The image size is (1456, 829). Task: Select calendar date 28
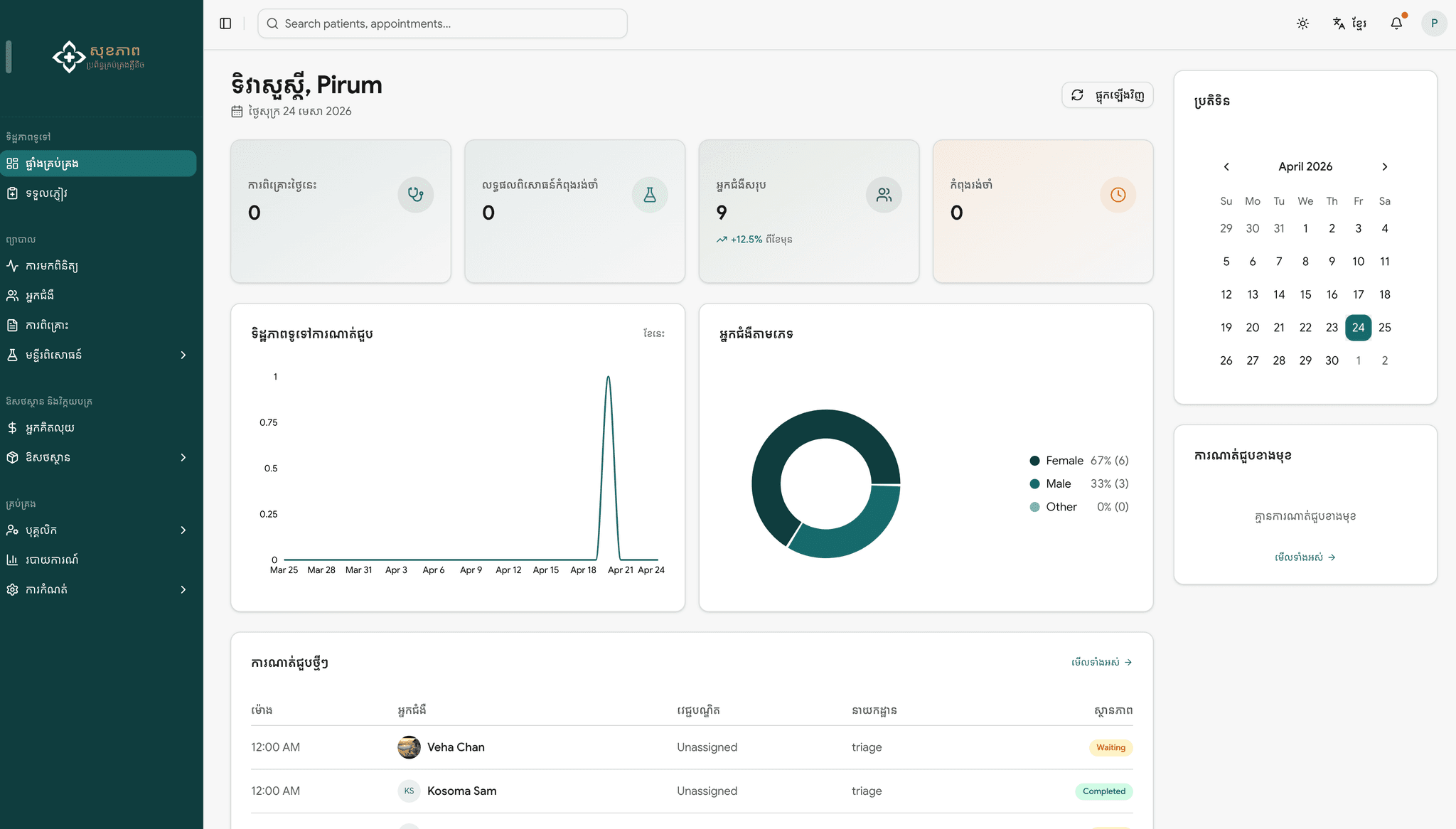click(x=1279, y=360)
